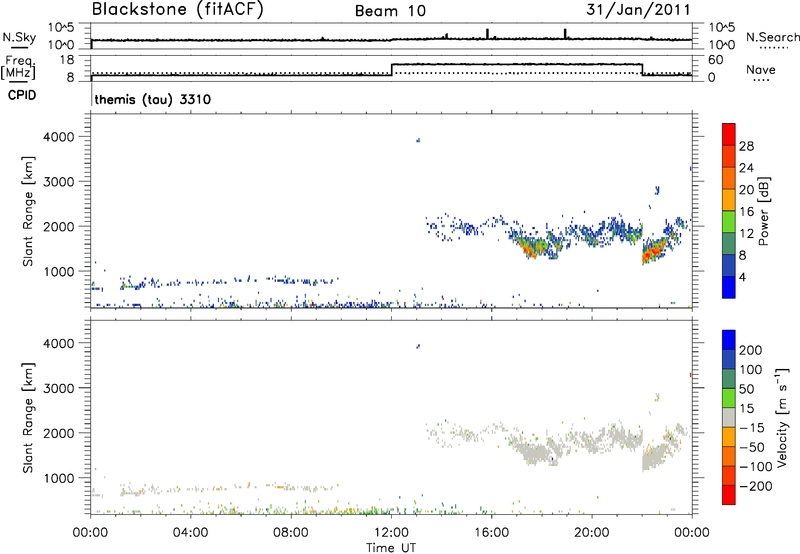Click Slant Range [km] label of power panel

[x=28, y=211]
